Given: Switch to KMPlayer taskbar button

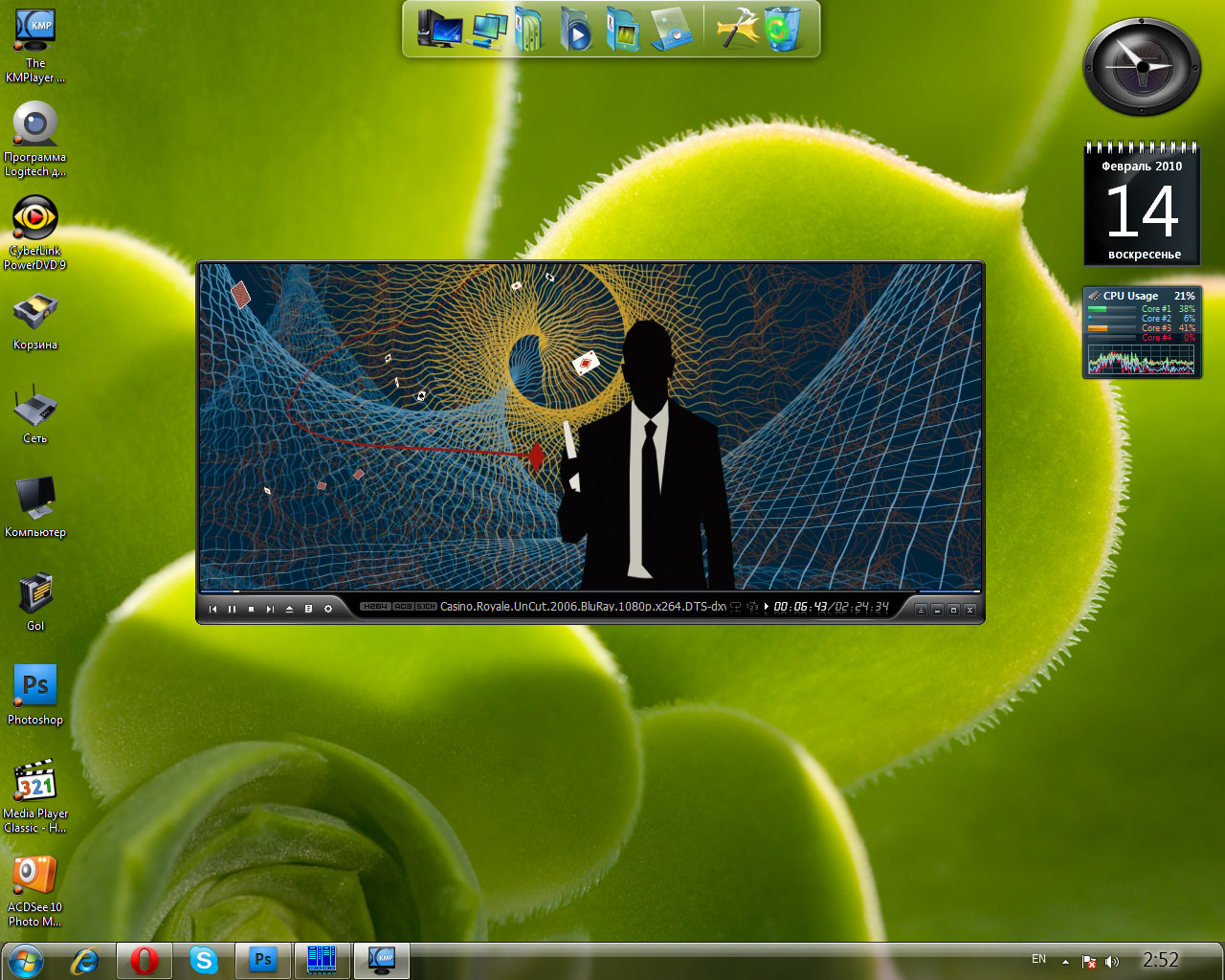Looking at the screenshot, I should (381, 960).
